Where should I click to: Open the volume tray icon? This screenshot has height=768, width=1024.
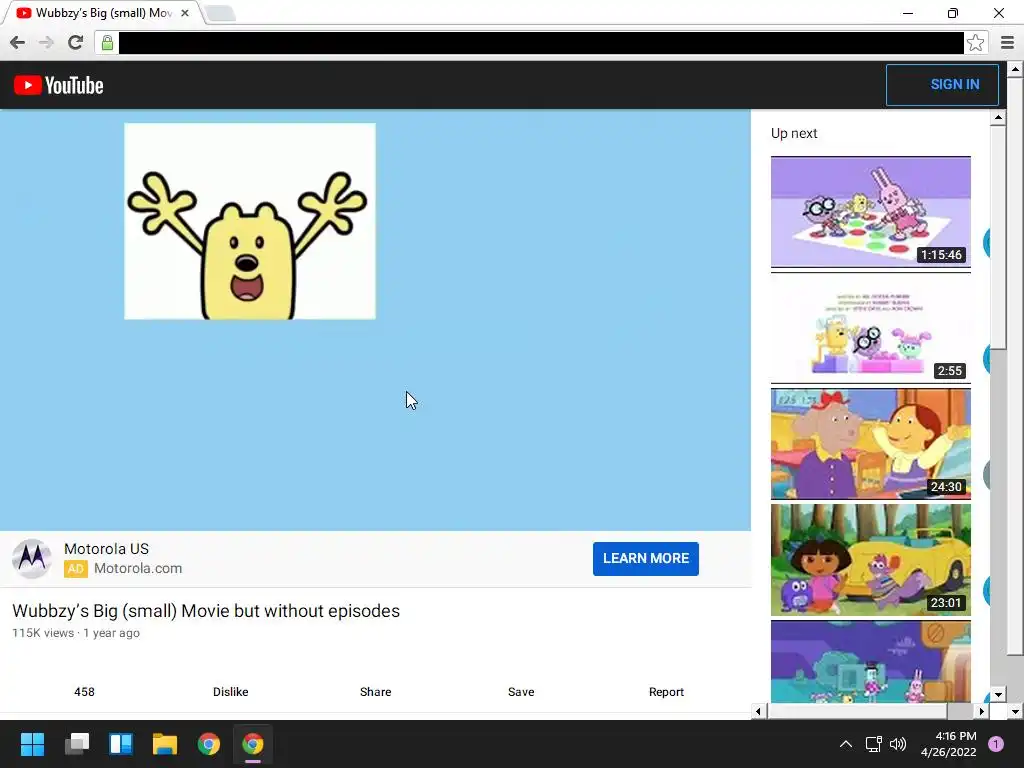(898, 744)
